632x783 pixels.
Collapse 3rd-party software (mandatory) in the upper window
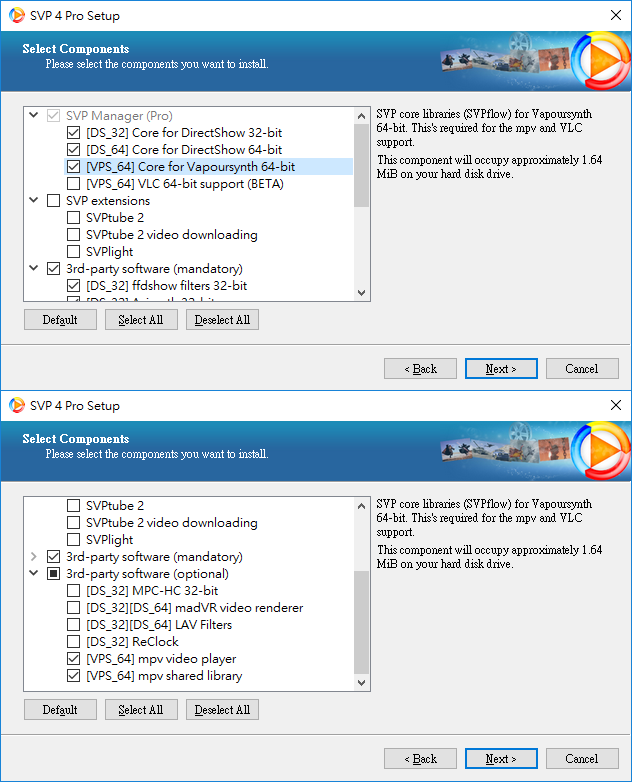click(x=33, y=268)
